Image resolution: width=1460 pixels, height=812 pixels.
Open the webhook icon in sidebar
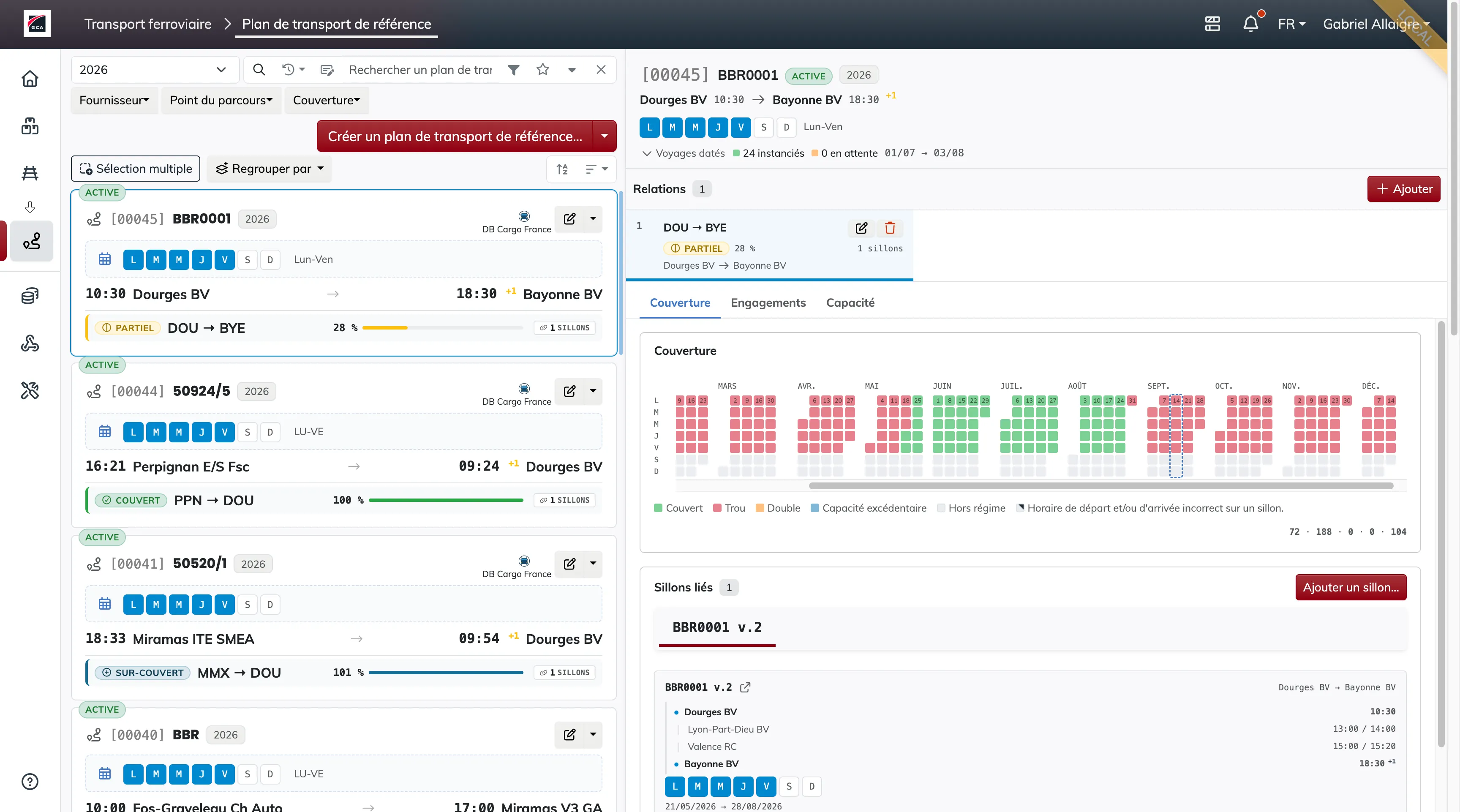coord(30,343)
